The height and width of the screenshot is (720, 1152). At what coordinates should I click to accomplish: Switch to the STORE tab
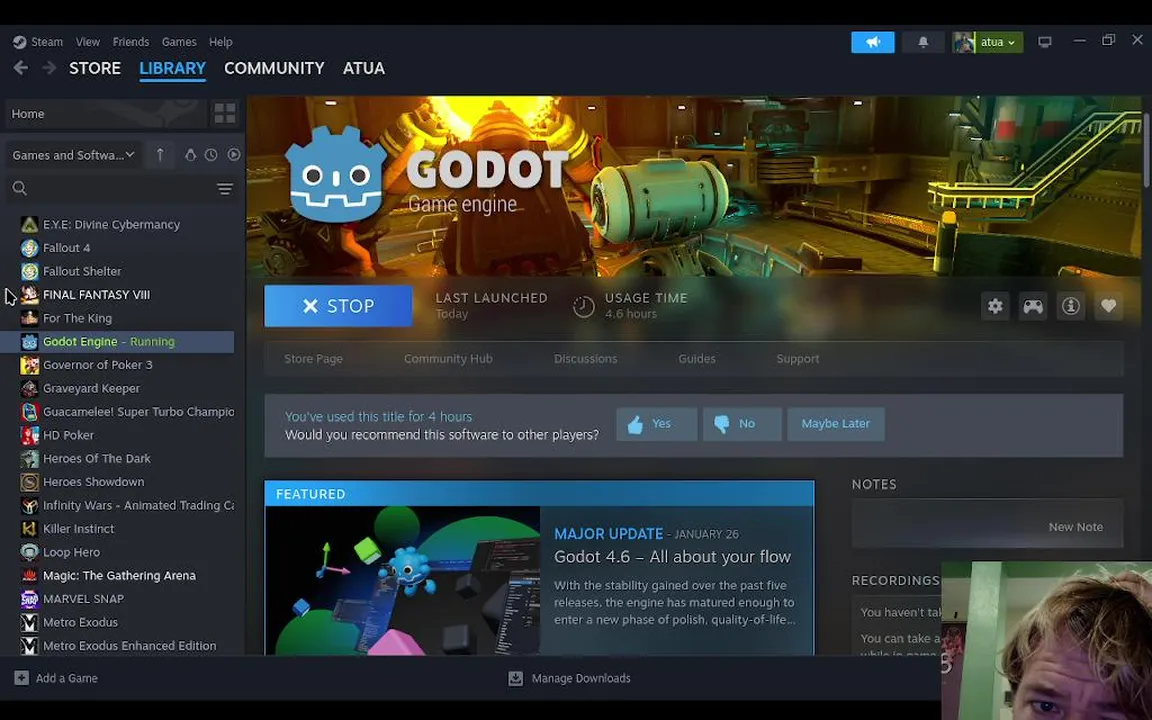click(95, 68)
